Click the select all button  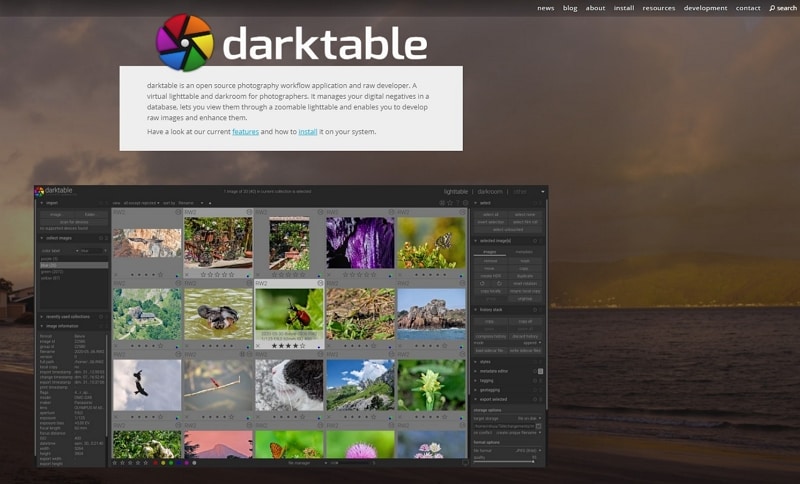[x=490, y=215]
